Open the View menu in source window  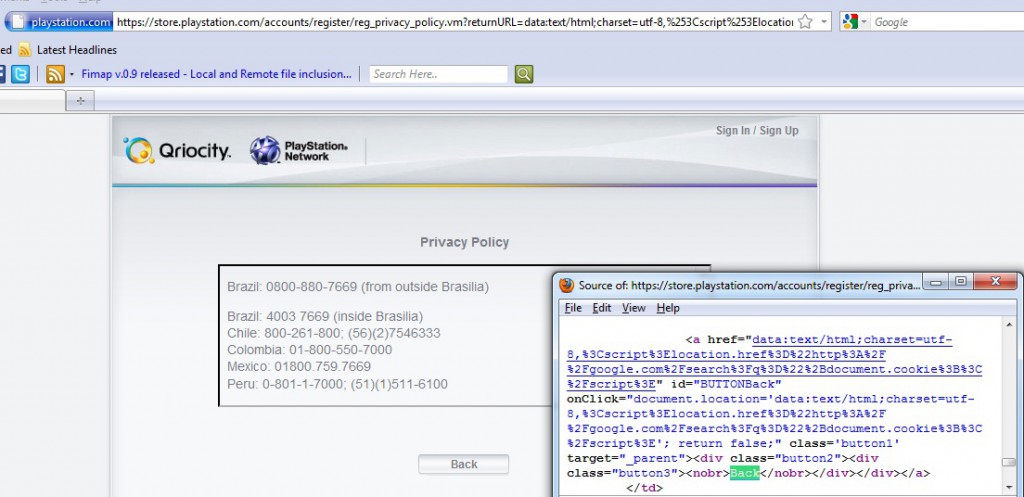633,308
